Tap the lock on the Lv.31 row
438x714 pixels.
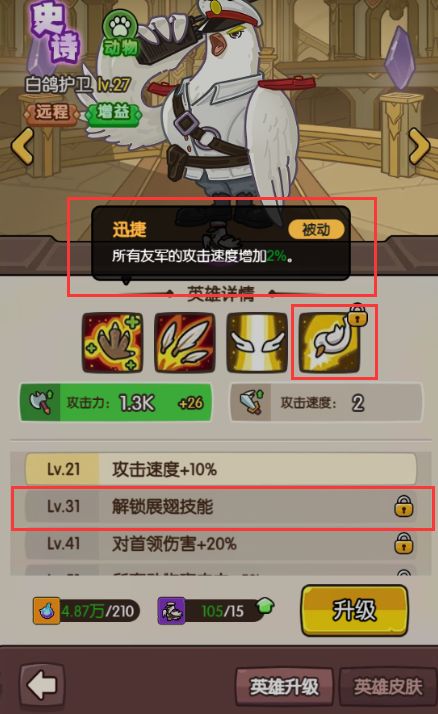[403, 506]
